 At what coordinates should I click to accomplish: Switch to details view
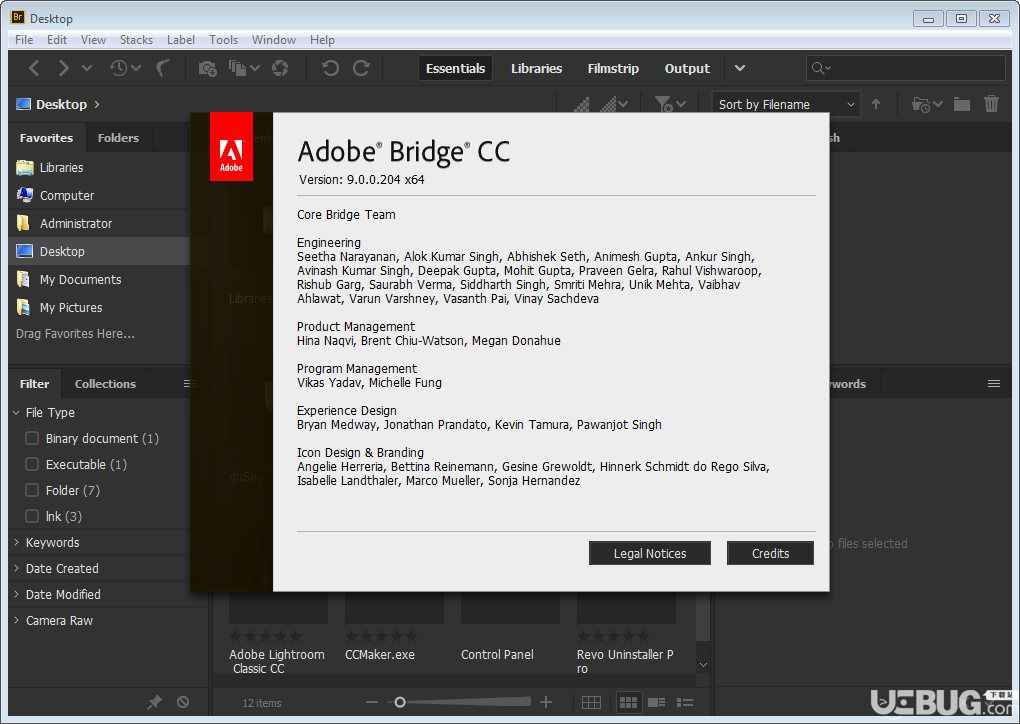[656, 703]
